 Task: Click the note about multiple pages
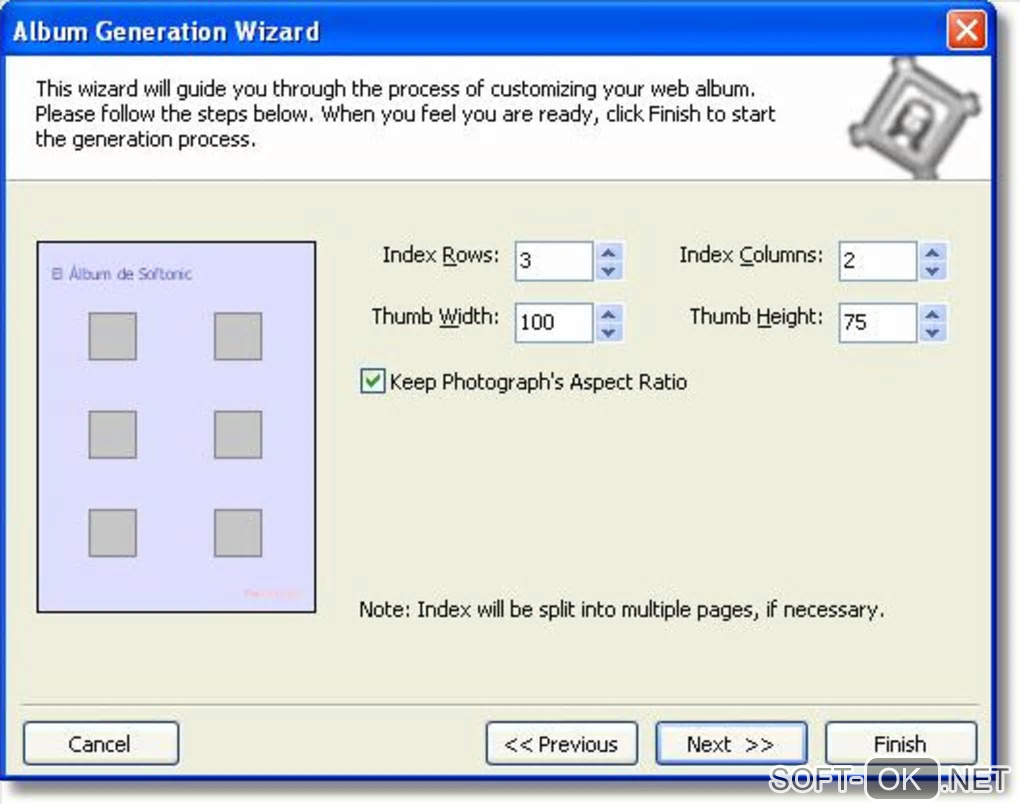(621, 610)
